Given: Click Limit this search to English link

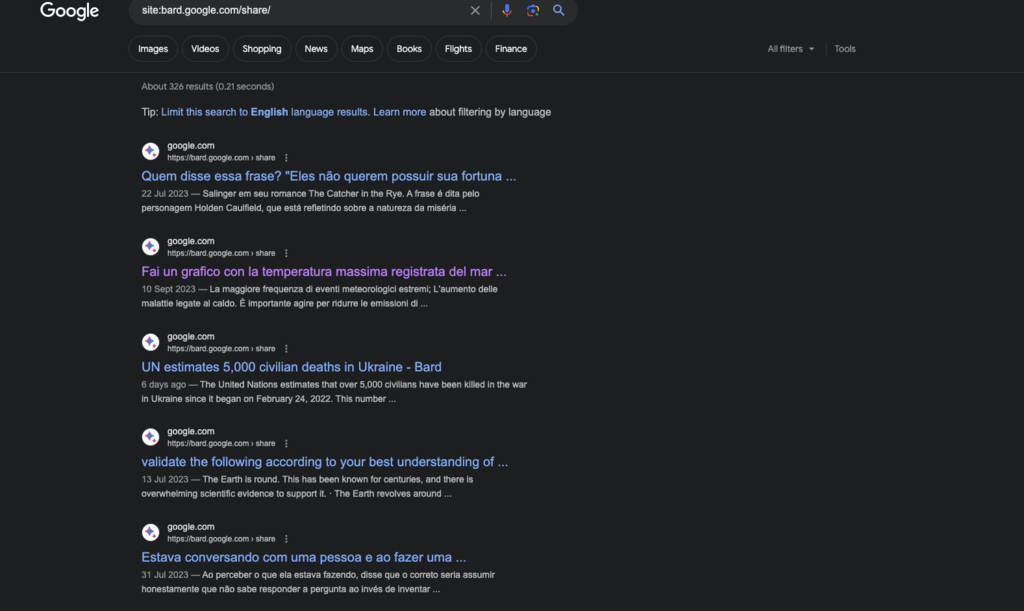Looking at the screenshot, I should pyautogui.click(x=265, y=112).
